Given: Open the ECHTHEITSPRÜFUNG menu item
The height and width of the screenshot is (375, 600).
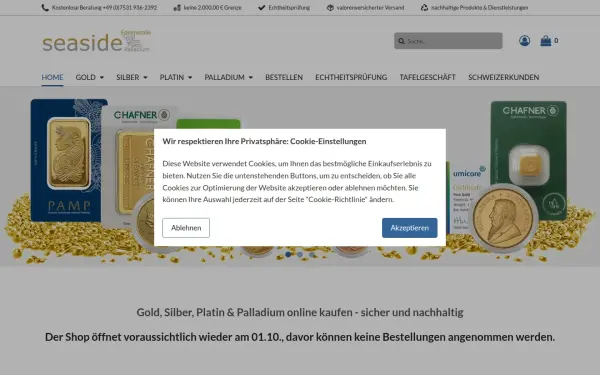Looking at the screenshot, I should [351, 77].
